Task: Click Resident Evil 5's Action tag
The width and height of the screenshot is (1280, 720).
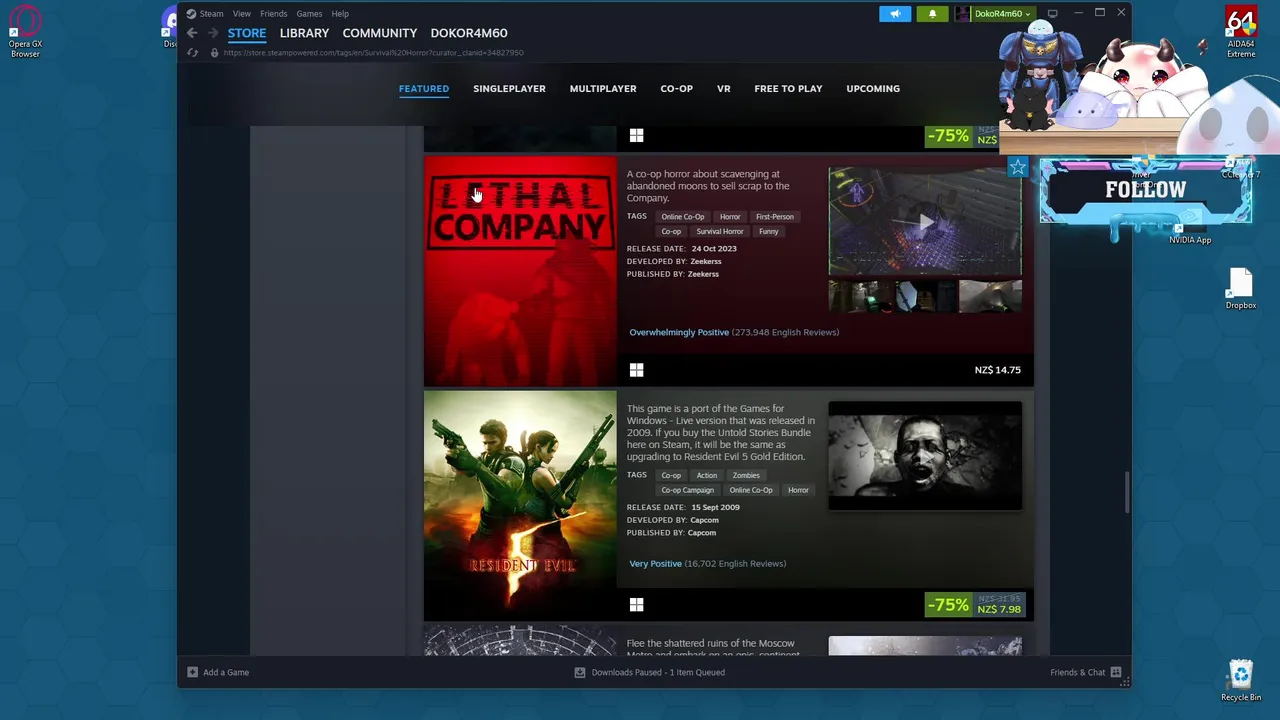Action: (x=707, y=475)
